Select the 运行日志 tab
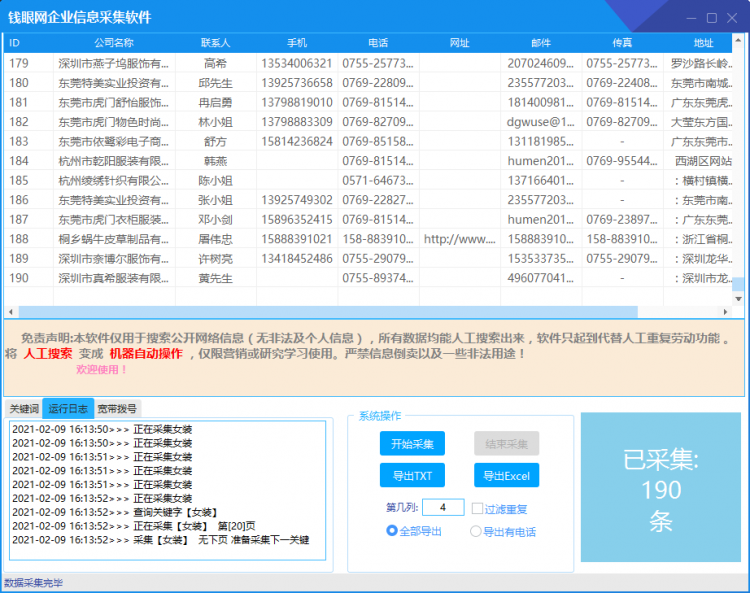 click(68, 408)
